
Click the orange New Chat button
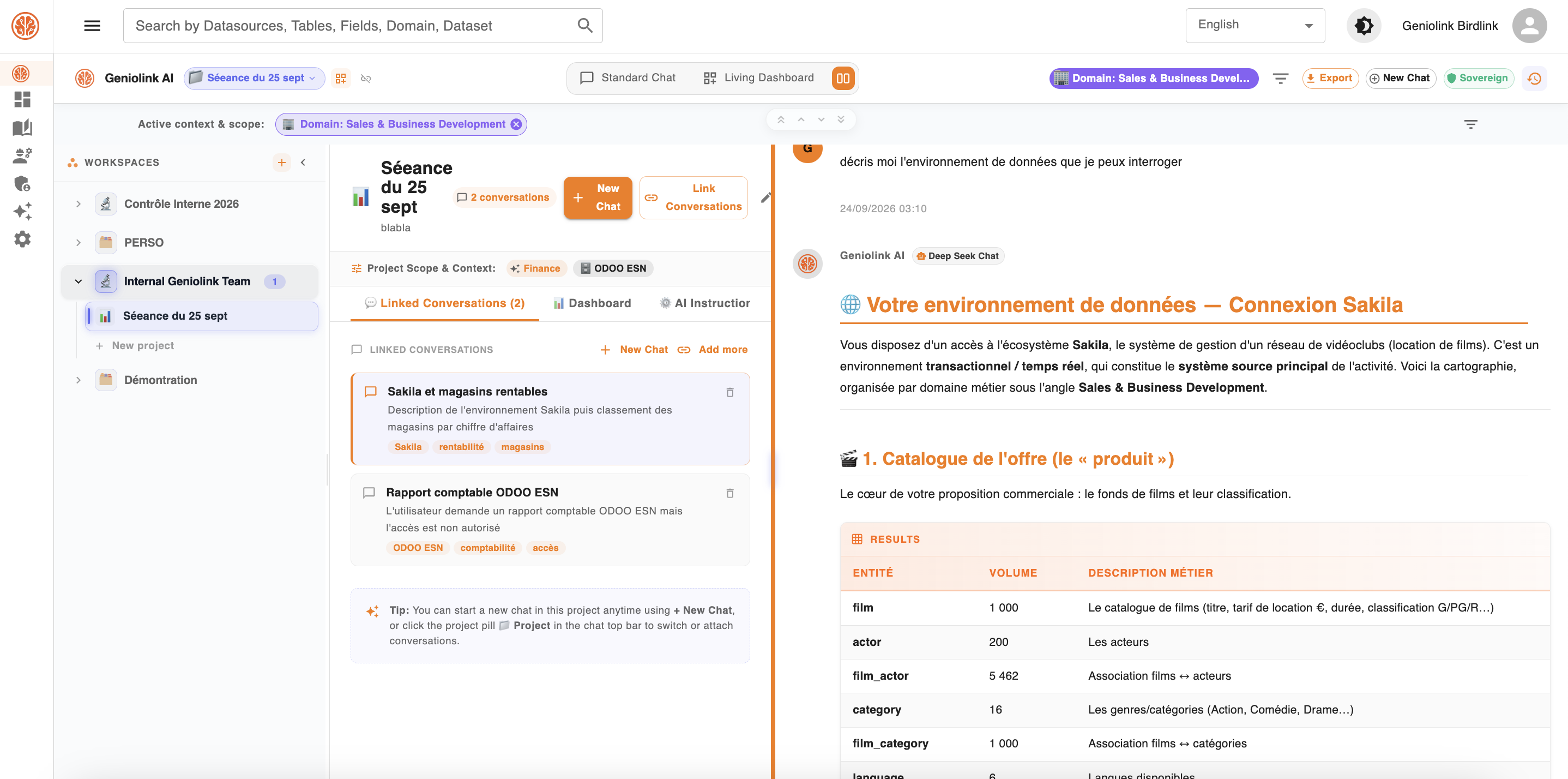(x=597, y=197)
